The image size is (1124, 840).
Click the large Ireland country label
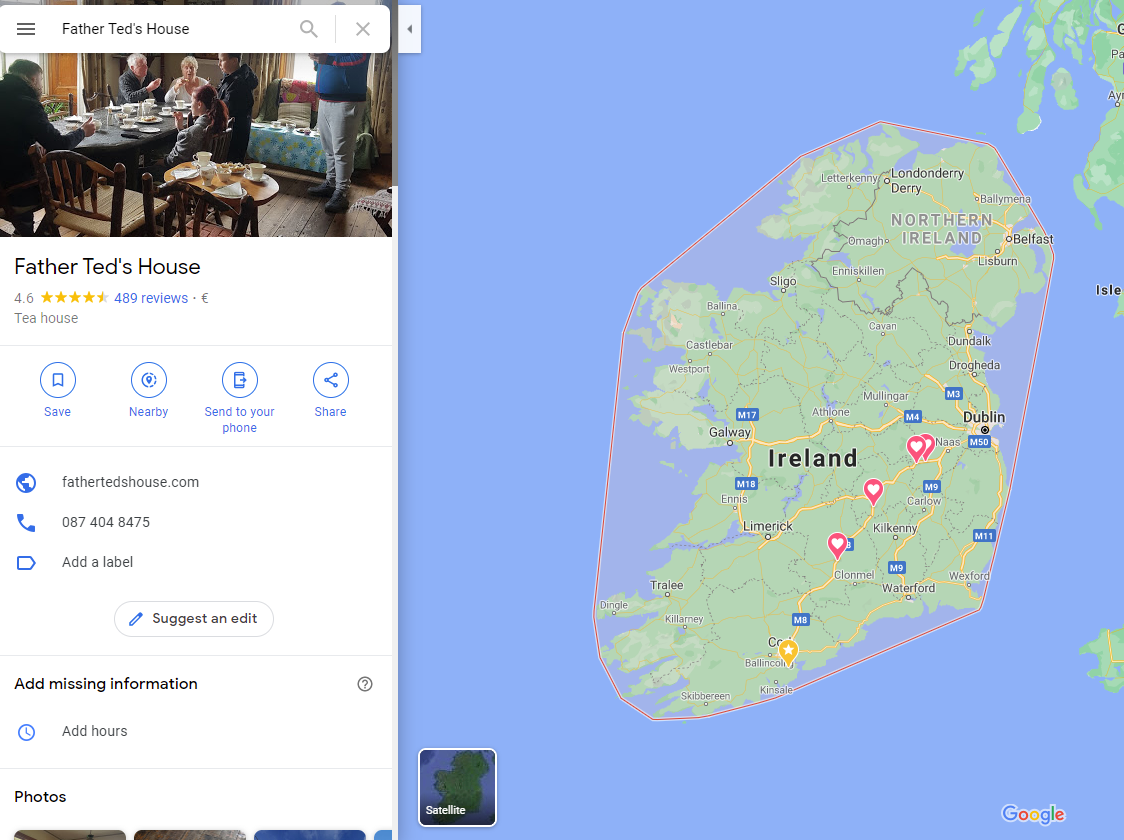813,459
